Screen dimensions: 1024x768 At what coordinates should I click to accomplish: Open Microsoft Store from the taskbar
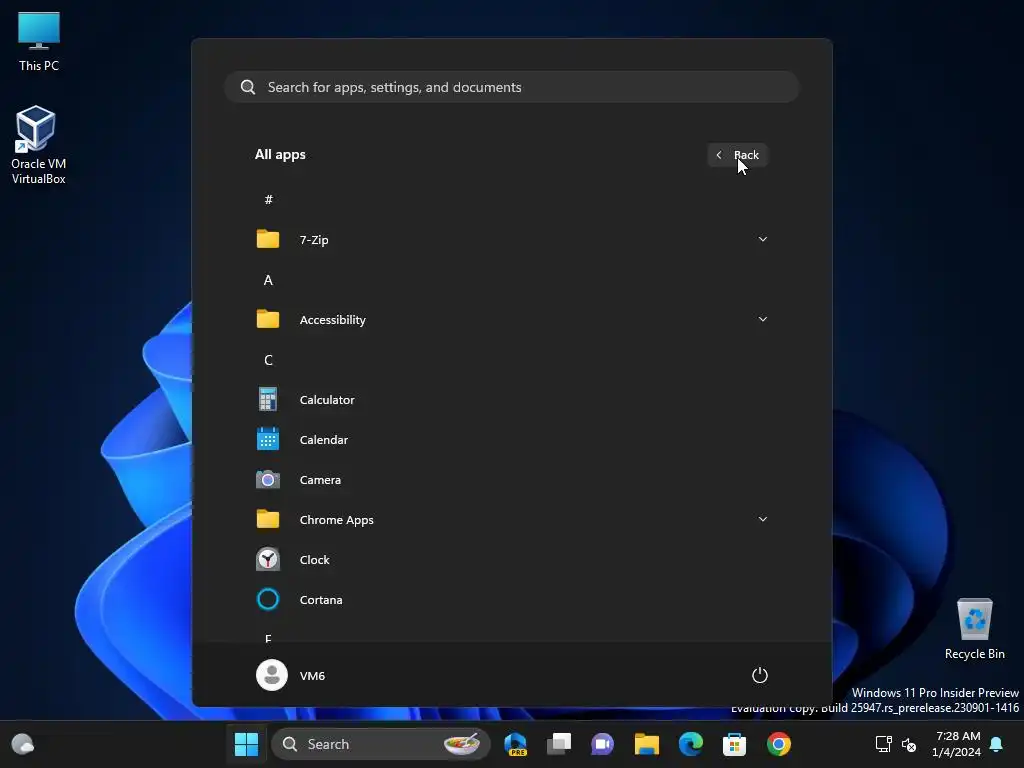pyautogui.click(x=734, y=744)
